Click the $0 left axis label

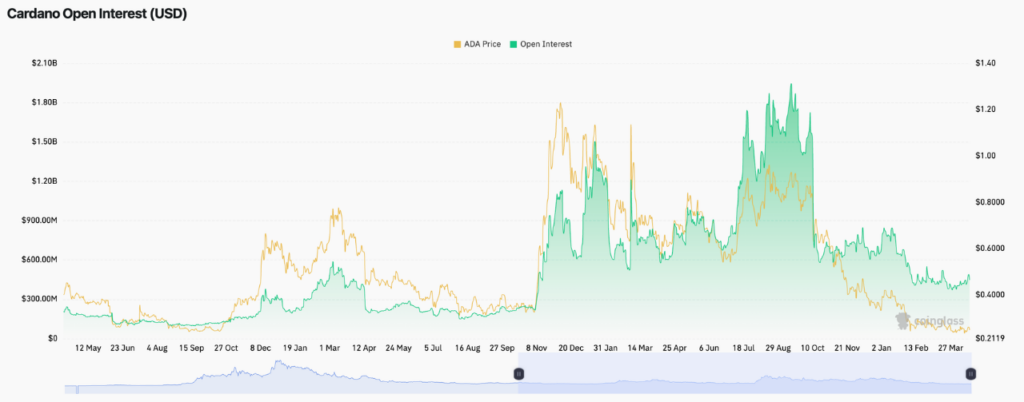click(54, 338)
